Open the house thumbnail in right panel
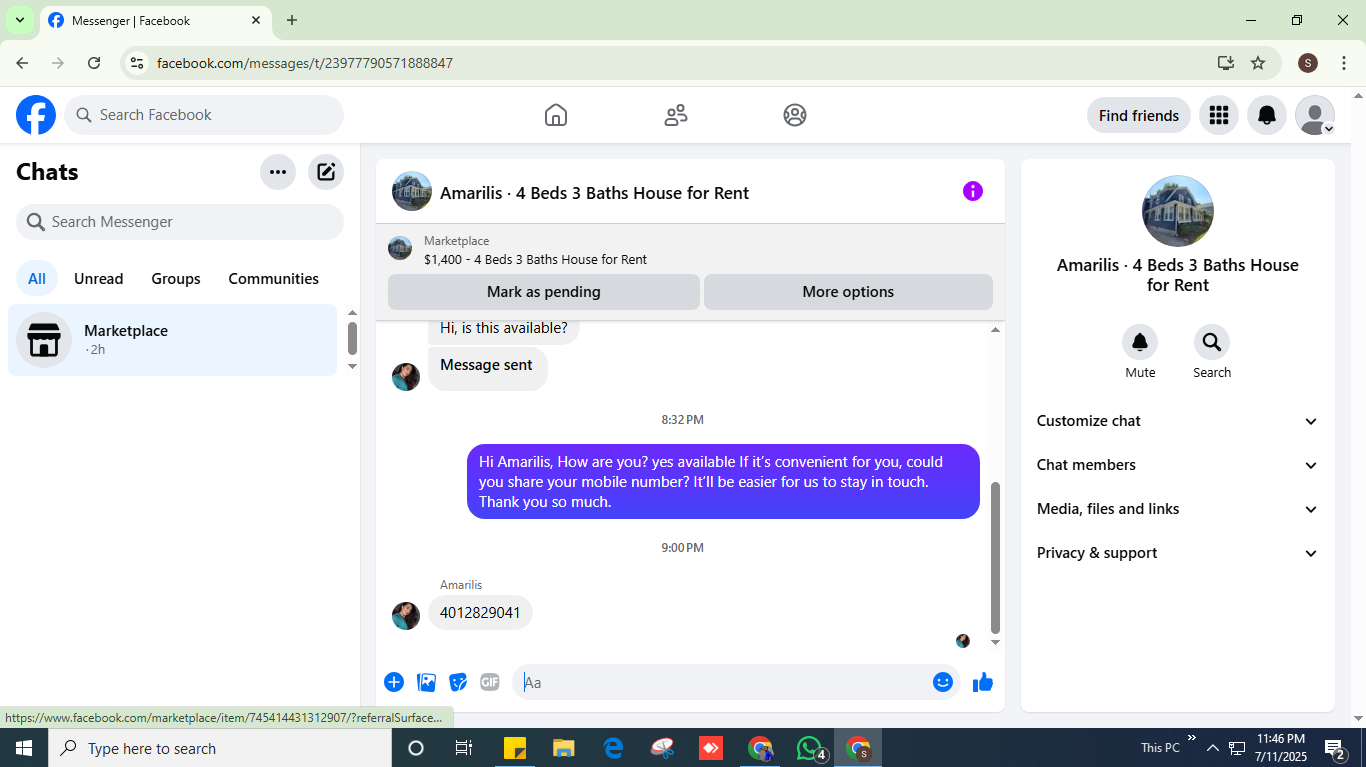 [1178, 211]
